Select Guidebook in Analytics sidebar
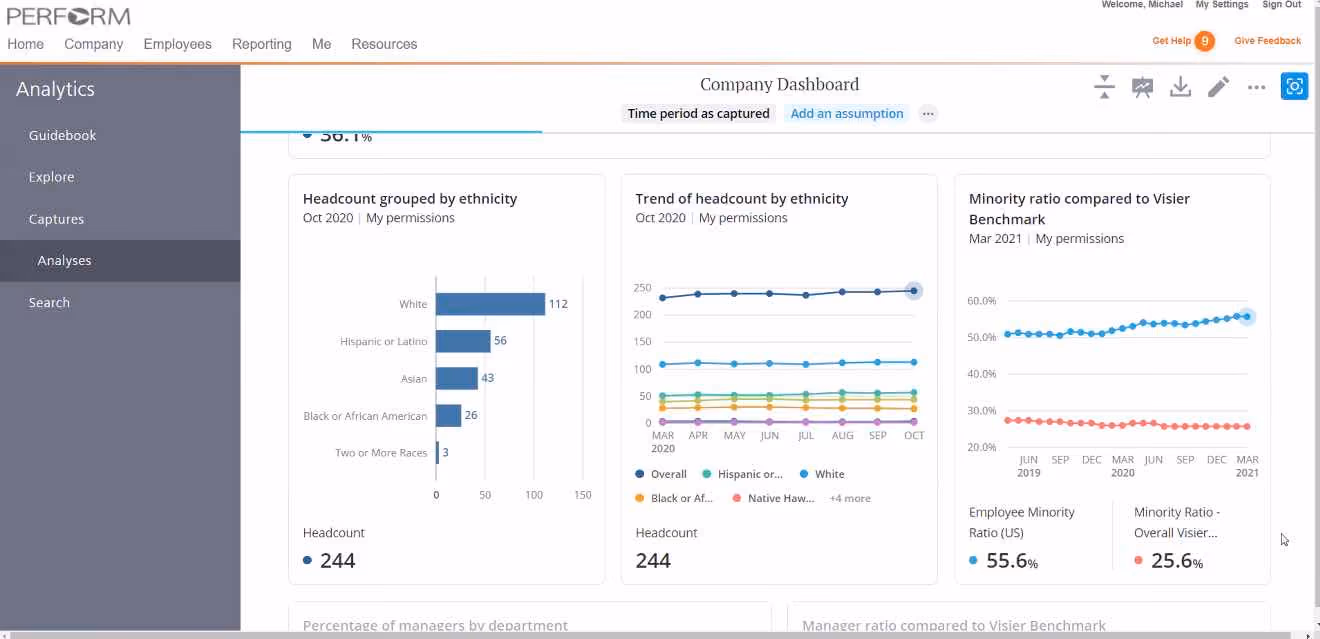The width and height of the screenshot is (1320, 639). (x=120, y=135)
